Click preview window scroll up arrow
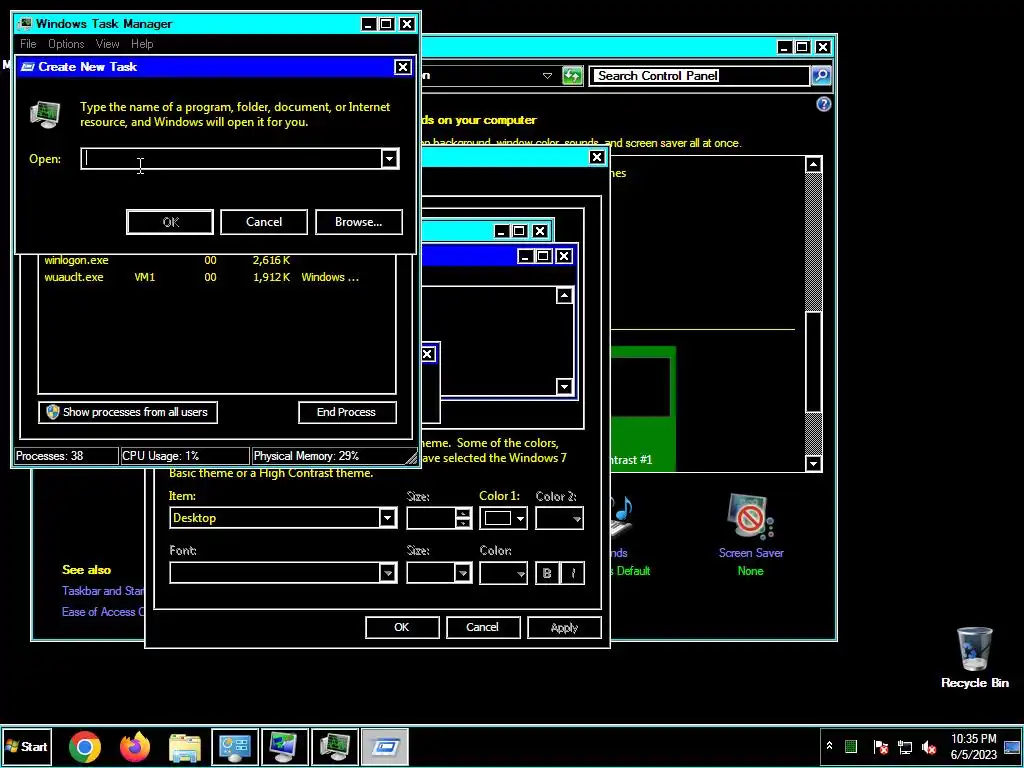The height and width of the screenshot is (768, 1024). point(564,296)
